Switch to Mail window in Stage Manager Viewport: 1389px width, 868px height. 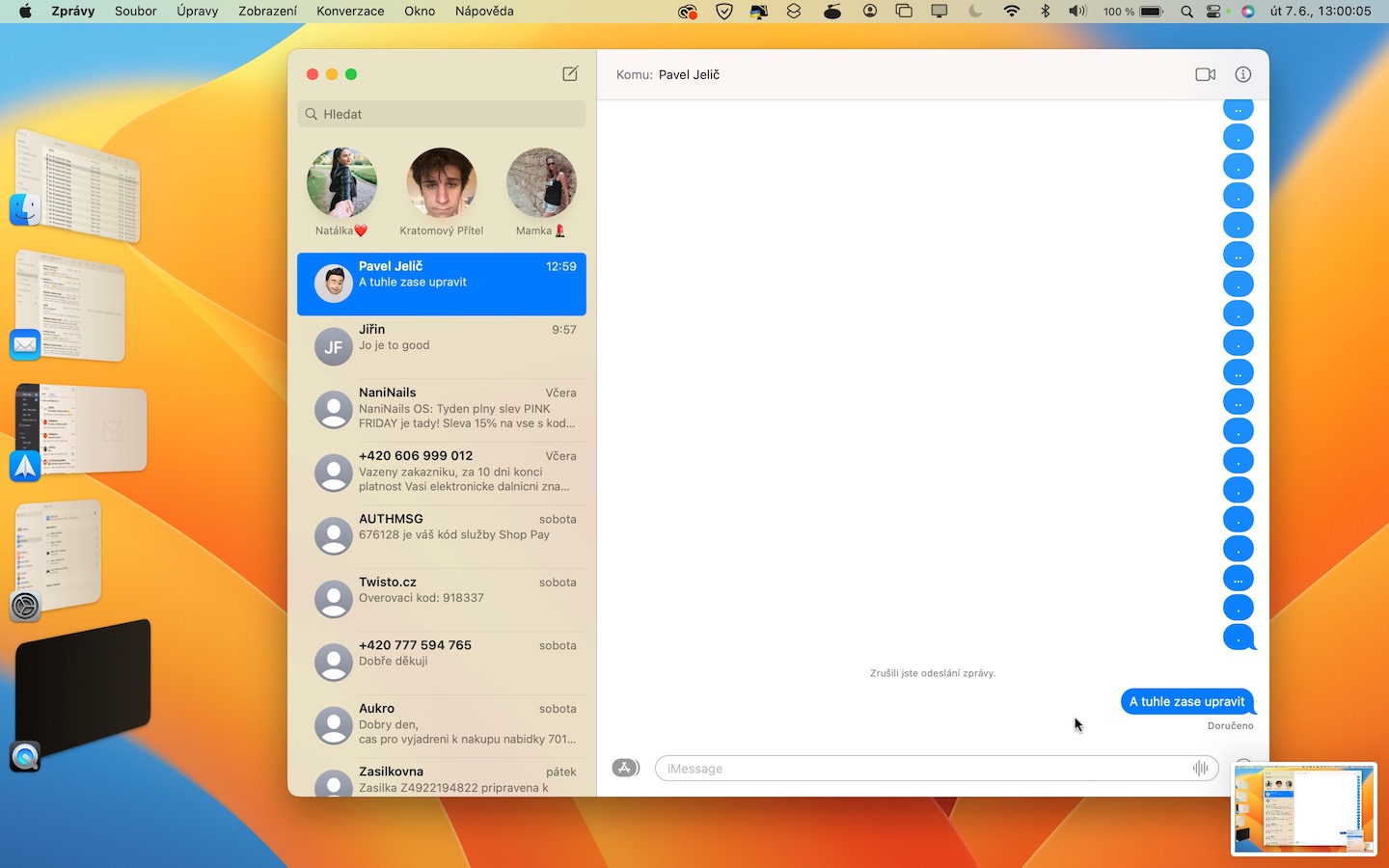click(69, 308)
